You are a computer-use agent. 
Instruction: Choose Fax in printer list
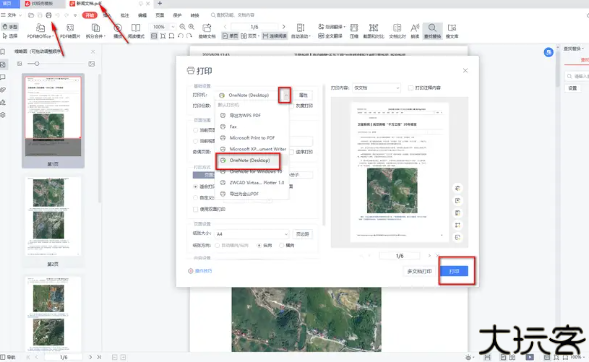(252, 127)
